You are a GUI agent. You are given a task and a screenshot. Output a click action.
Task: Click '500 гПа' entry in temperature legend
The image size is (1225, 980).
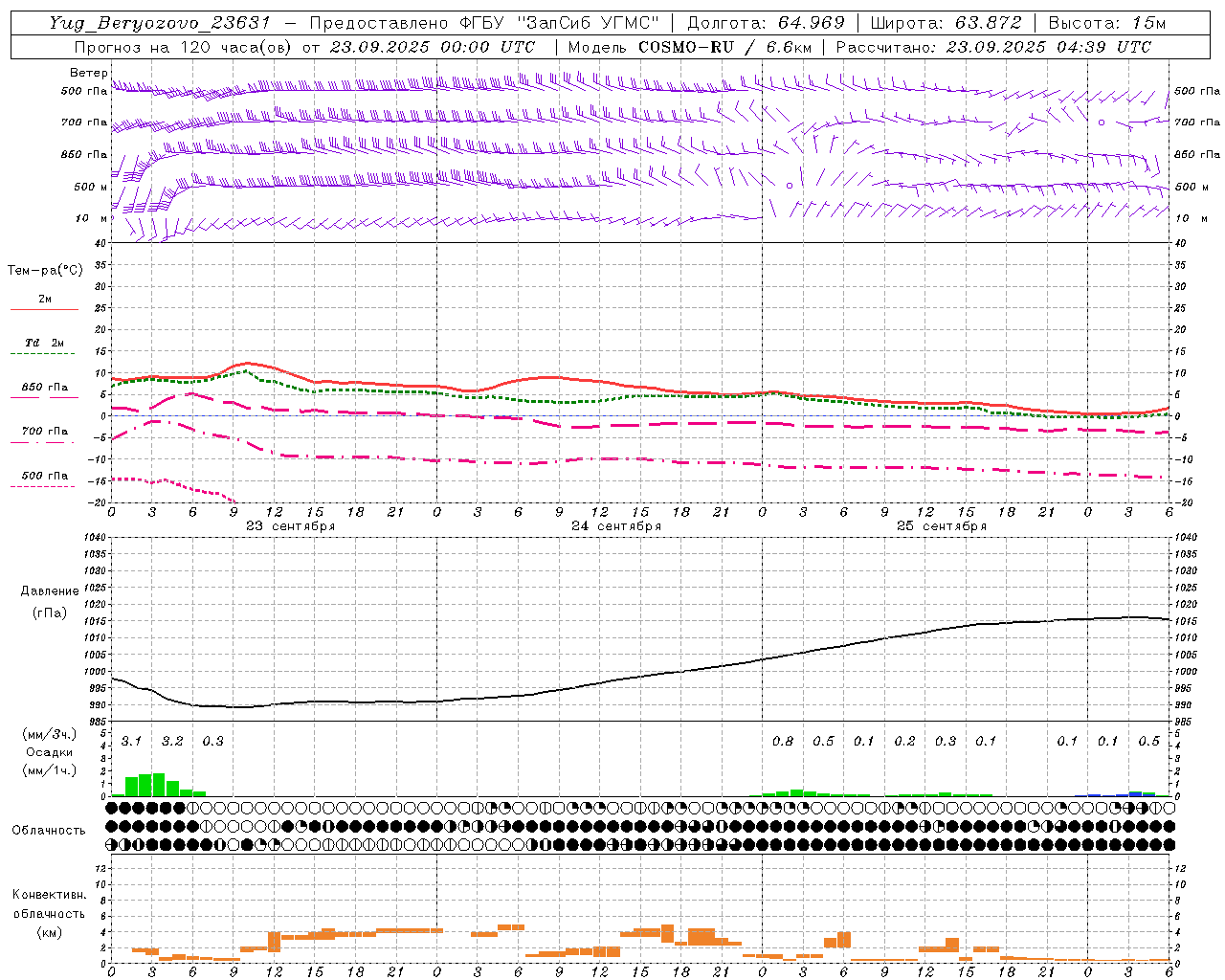(x=44, y=476)
